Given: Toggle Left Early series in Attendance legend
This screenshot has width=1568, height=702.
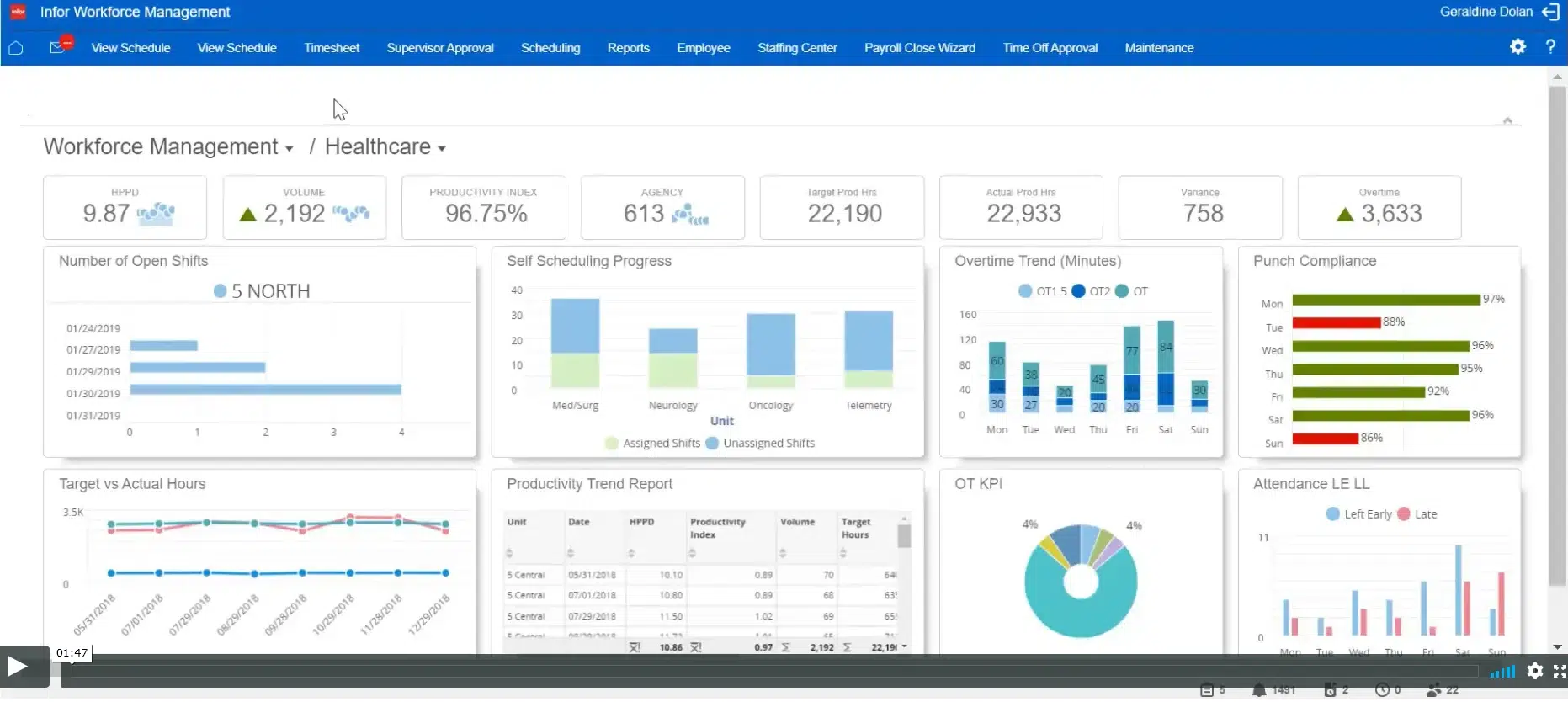Looking at the screenshot, I should [x=1358, y=514].
